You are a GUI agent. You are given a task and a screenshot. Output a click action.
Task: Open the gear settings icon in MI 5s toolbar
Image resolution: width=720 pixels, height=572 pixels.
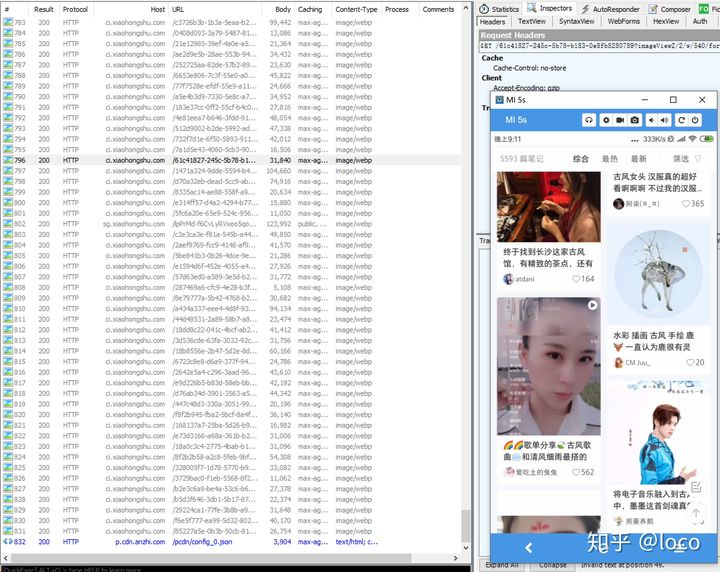tap(606, 120)
